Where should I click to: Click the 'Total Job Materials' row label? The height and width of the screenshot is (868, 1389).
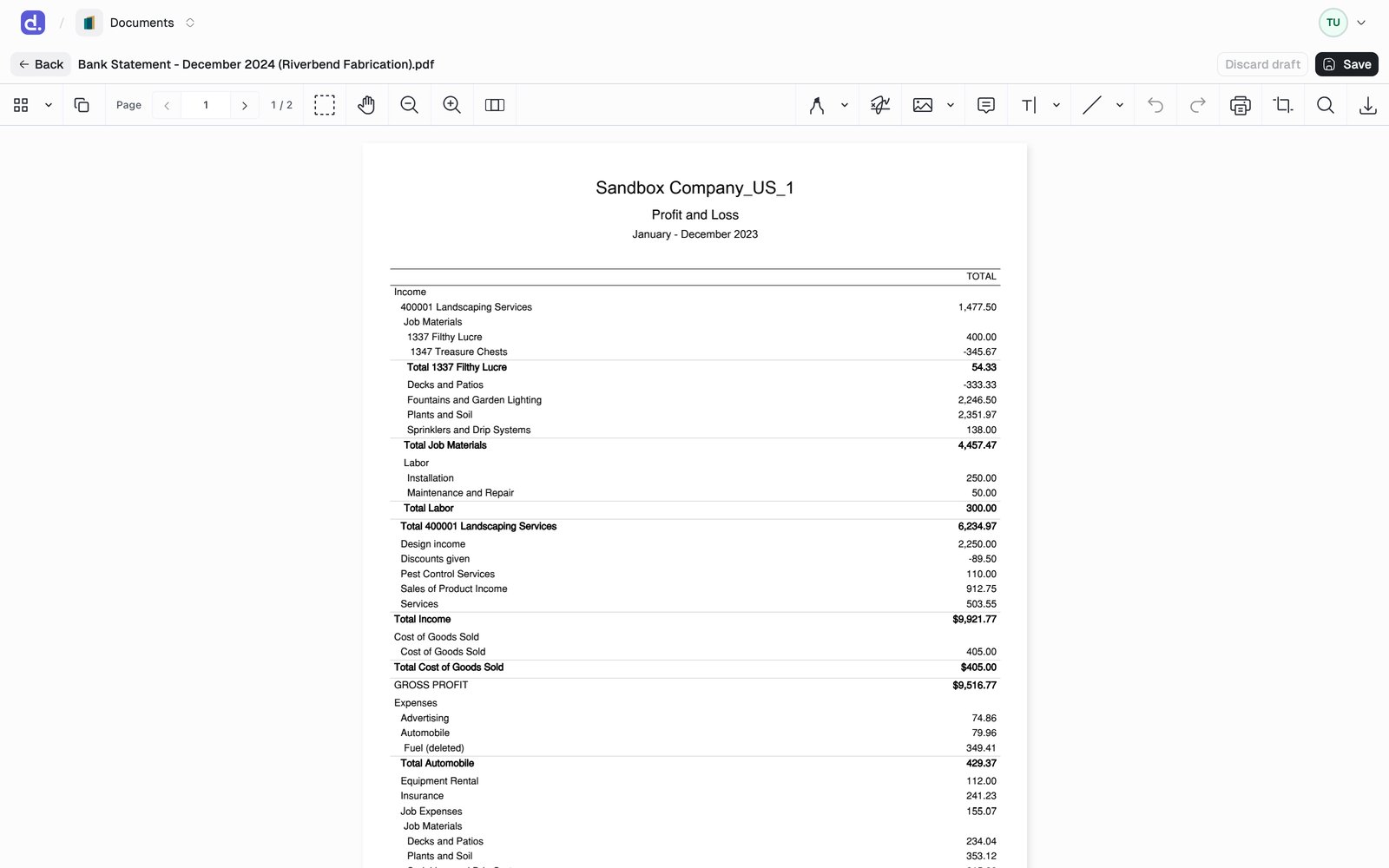444,445
